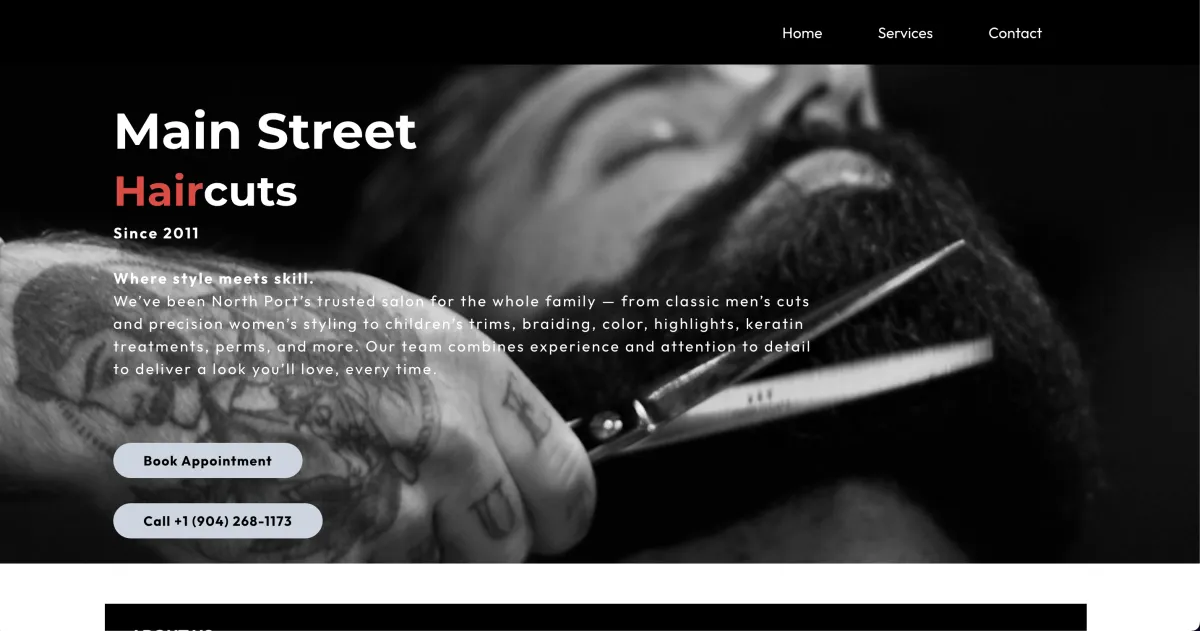1200x631 pixels.
Task: Click the Book Appointment button
Action: (x=208, y=461)
